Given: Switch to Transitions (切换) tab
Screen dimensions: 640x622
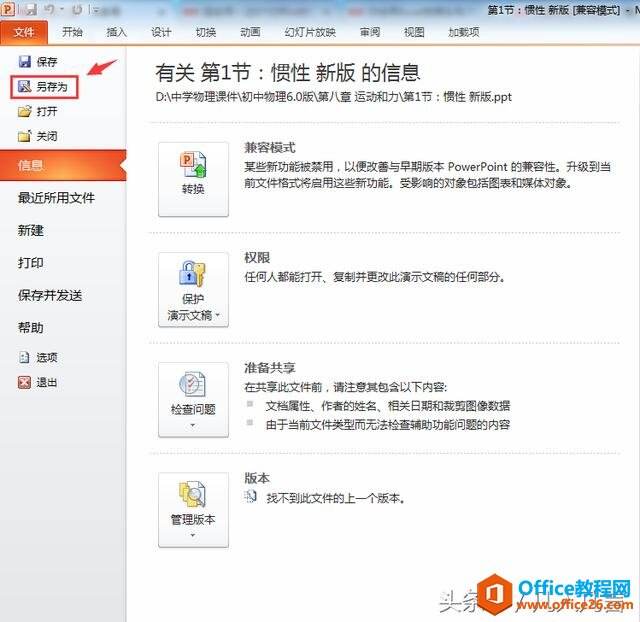Looking at the screenshot, I should (205, 32).
